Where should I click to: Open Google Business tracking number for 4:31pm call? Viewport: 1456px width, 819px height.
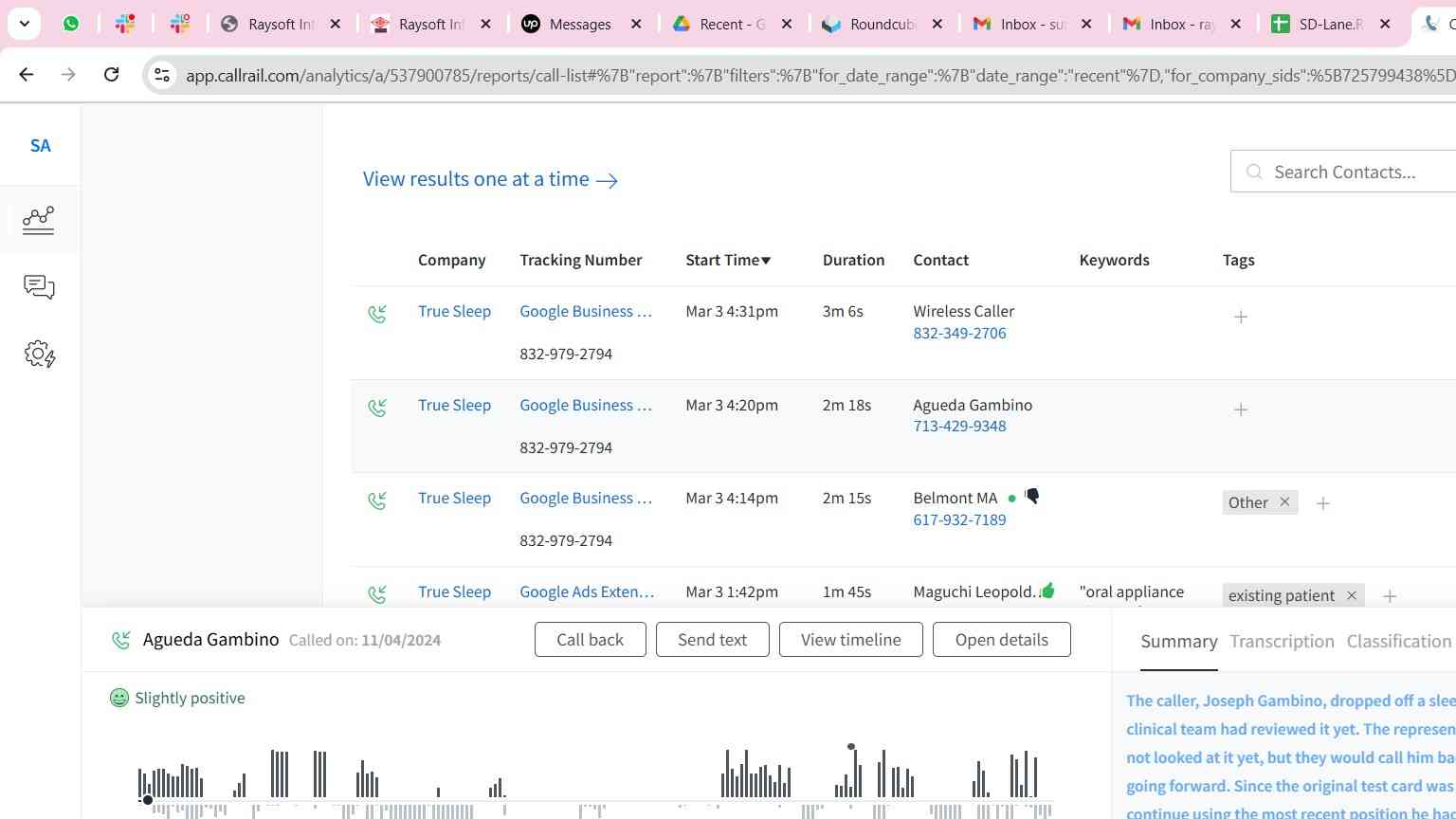[586, 311]
